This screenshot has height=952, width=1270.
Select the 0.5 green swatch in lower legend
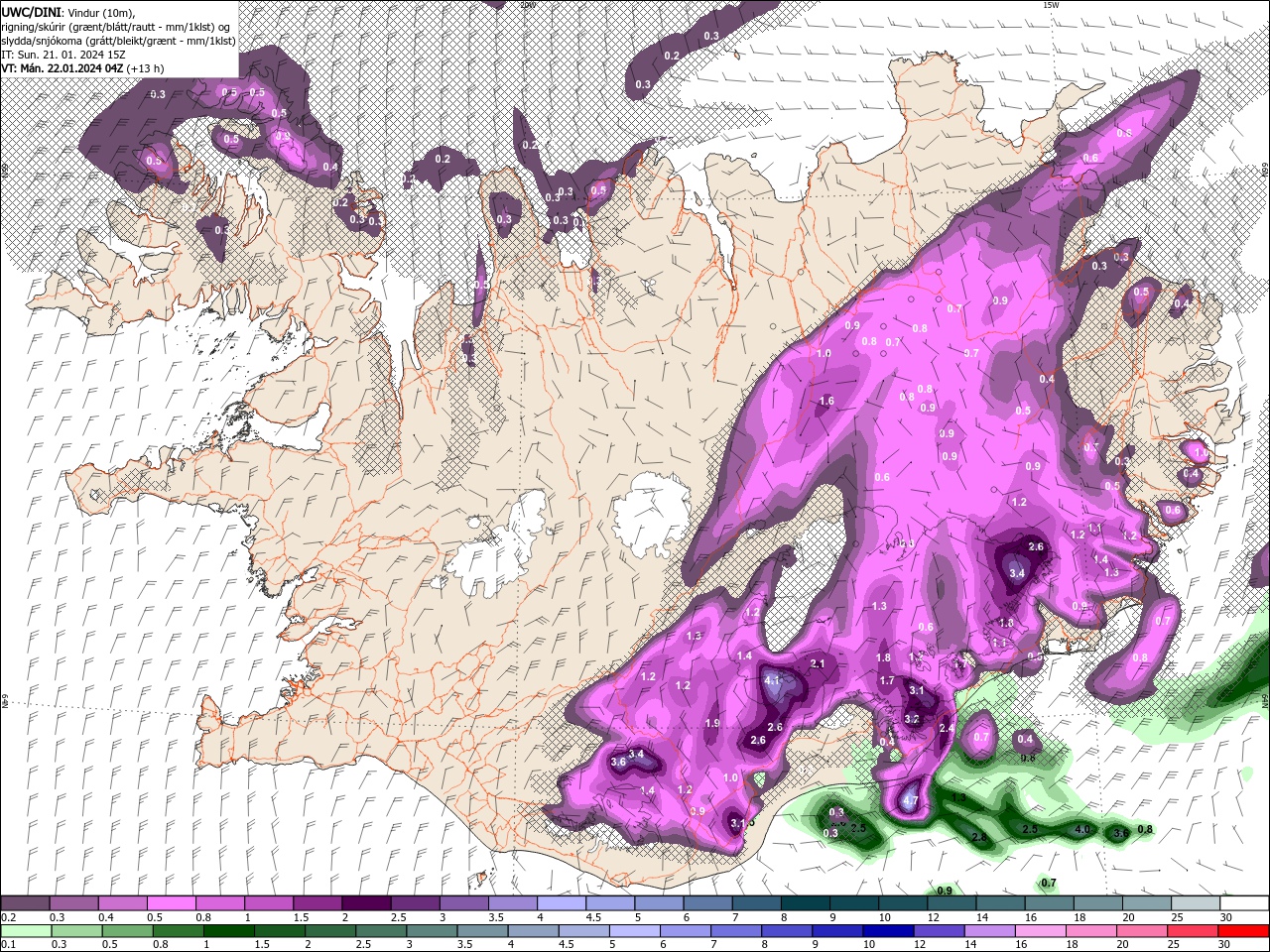126,931
